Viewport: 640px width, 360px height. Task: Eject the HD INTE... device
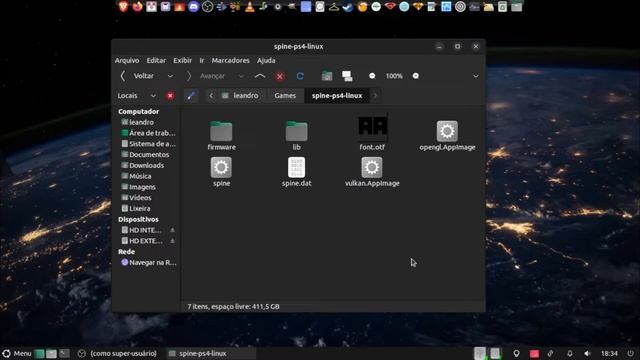click(x=172, y=230)
